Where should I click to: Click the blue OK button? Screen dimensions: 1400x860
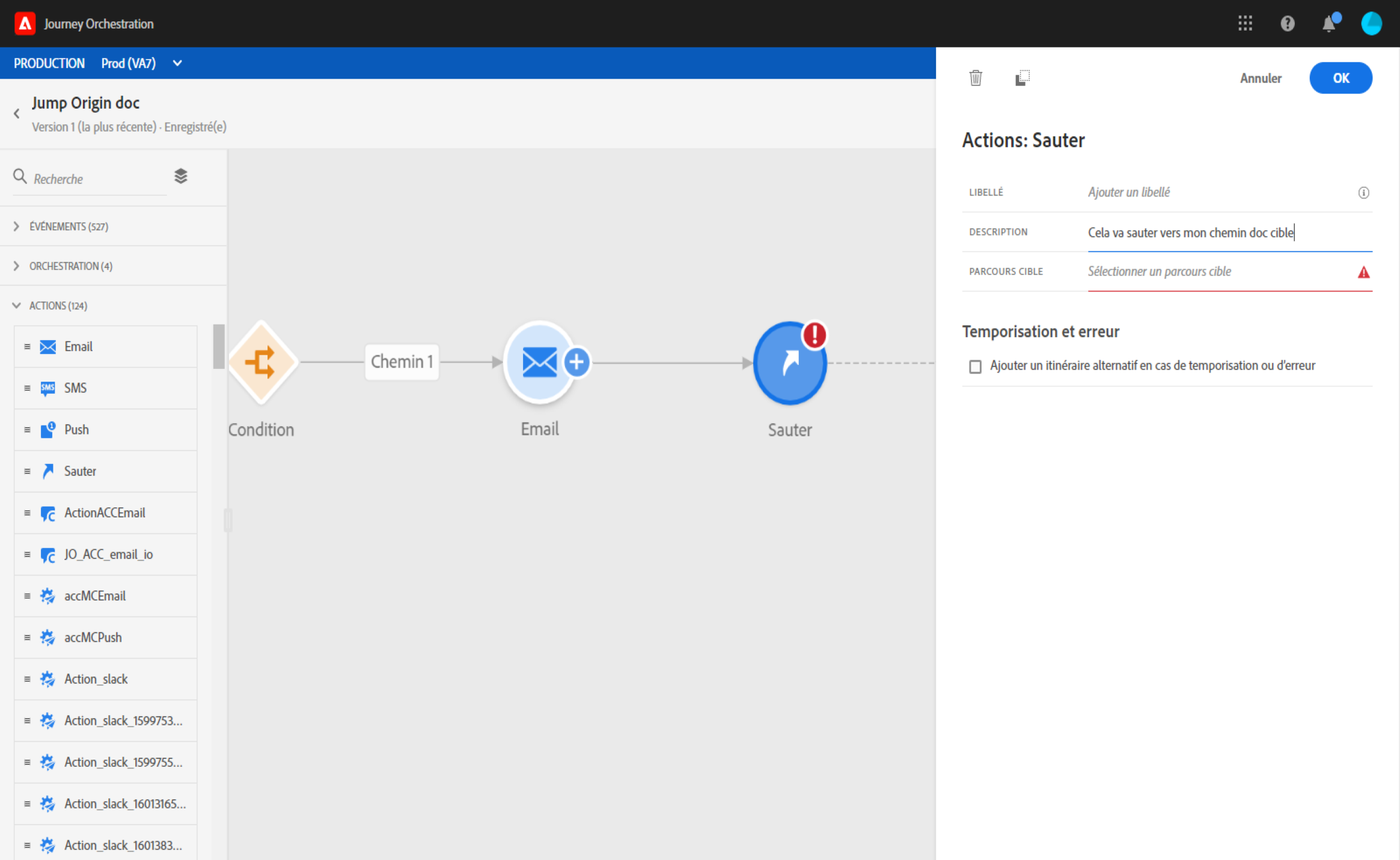click(1340, 78)
